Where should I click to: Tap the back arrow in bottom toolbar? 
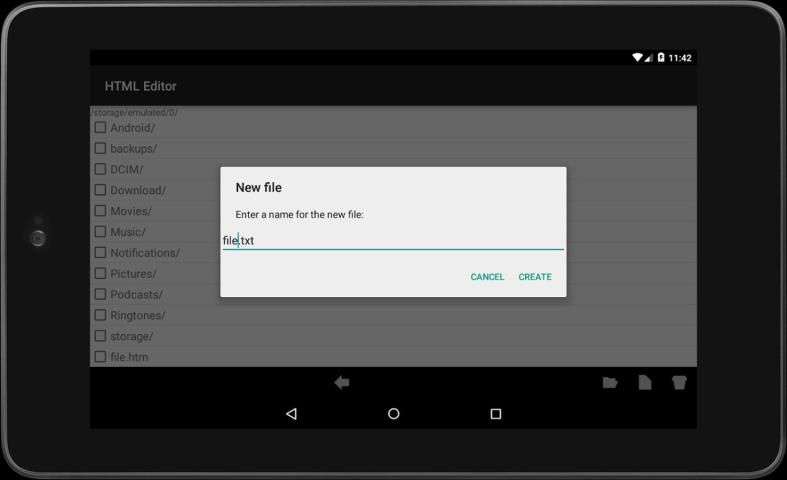(341, 382)
